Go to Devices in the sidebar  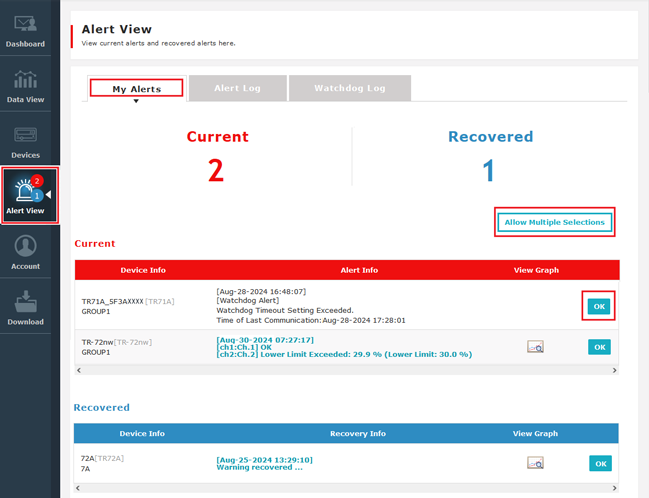click(x=25, y=142)
